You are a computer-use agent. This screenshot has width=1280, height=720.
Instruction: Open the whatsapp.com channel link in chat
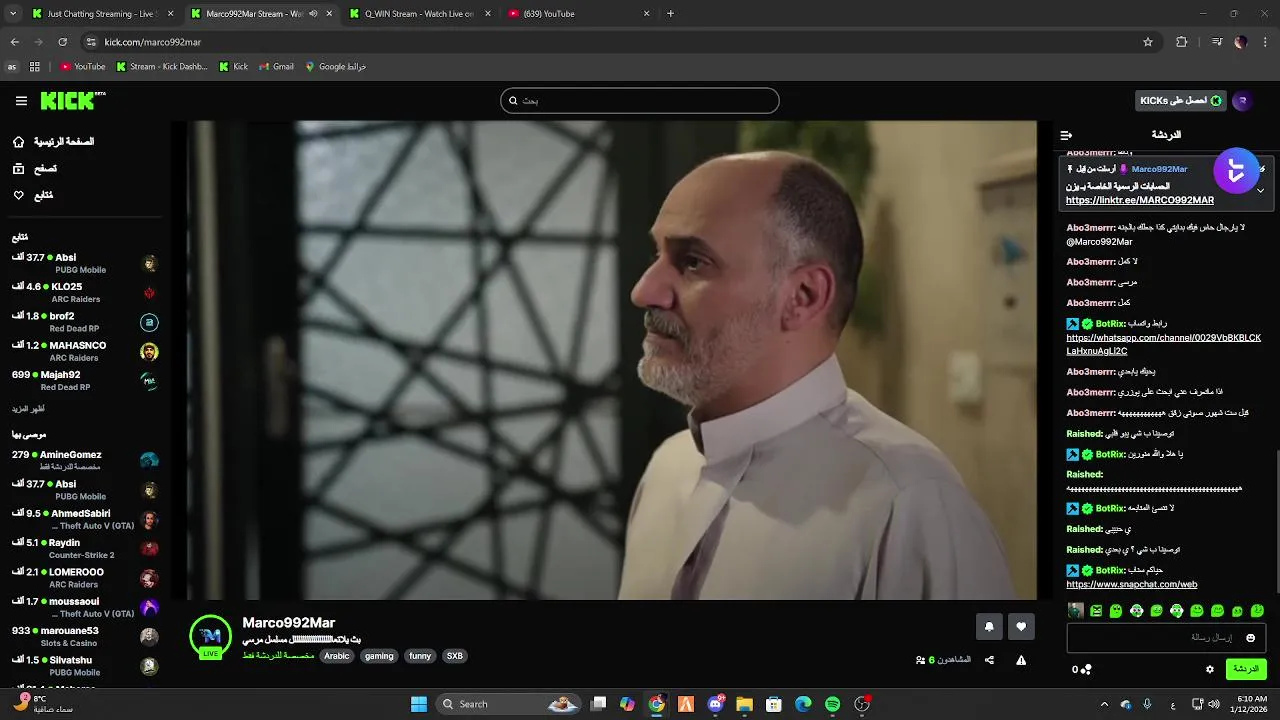1163,344
